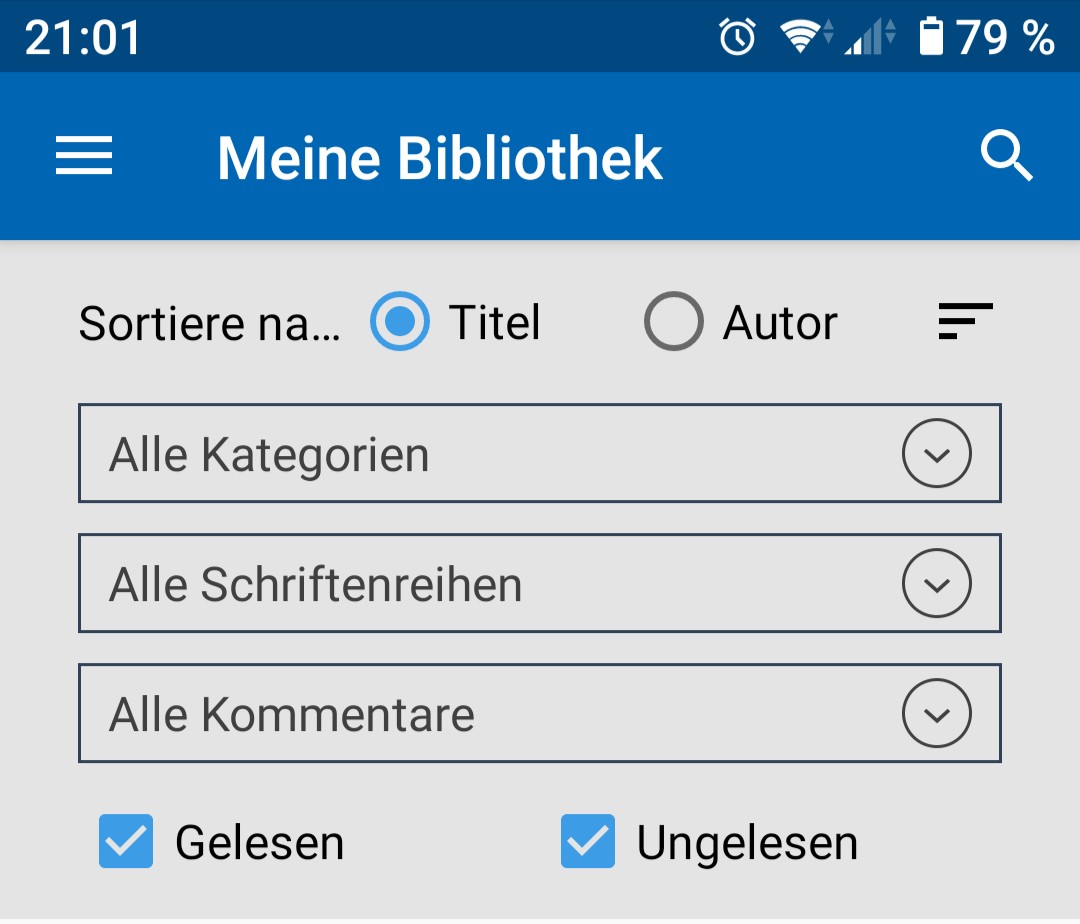Select the Titel sort radio button
Screen dimensions: 1080x924
pos(400,322)
